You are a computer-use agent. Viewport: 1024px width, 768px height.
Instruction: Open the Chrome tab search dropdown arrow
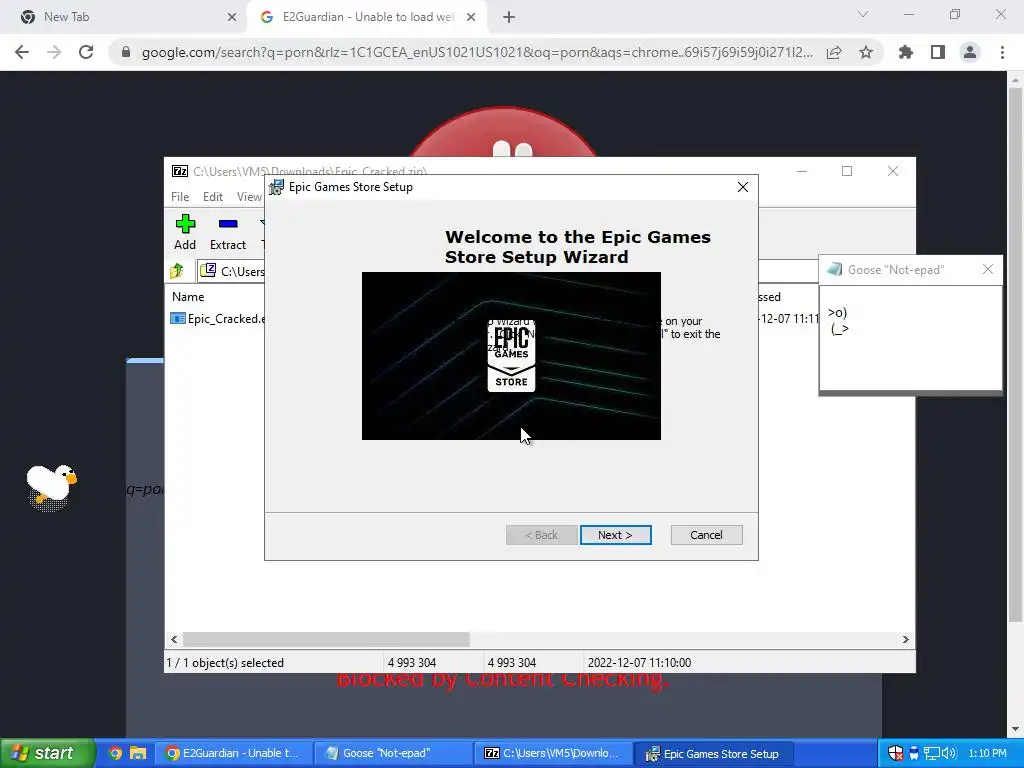click(x=863, y=14)
